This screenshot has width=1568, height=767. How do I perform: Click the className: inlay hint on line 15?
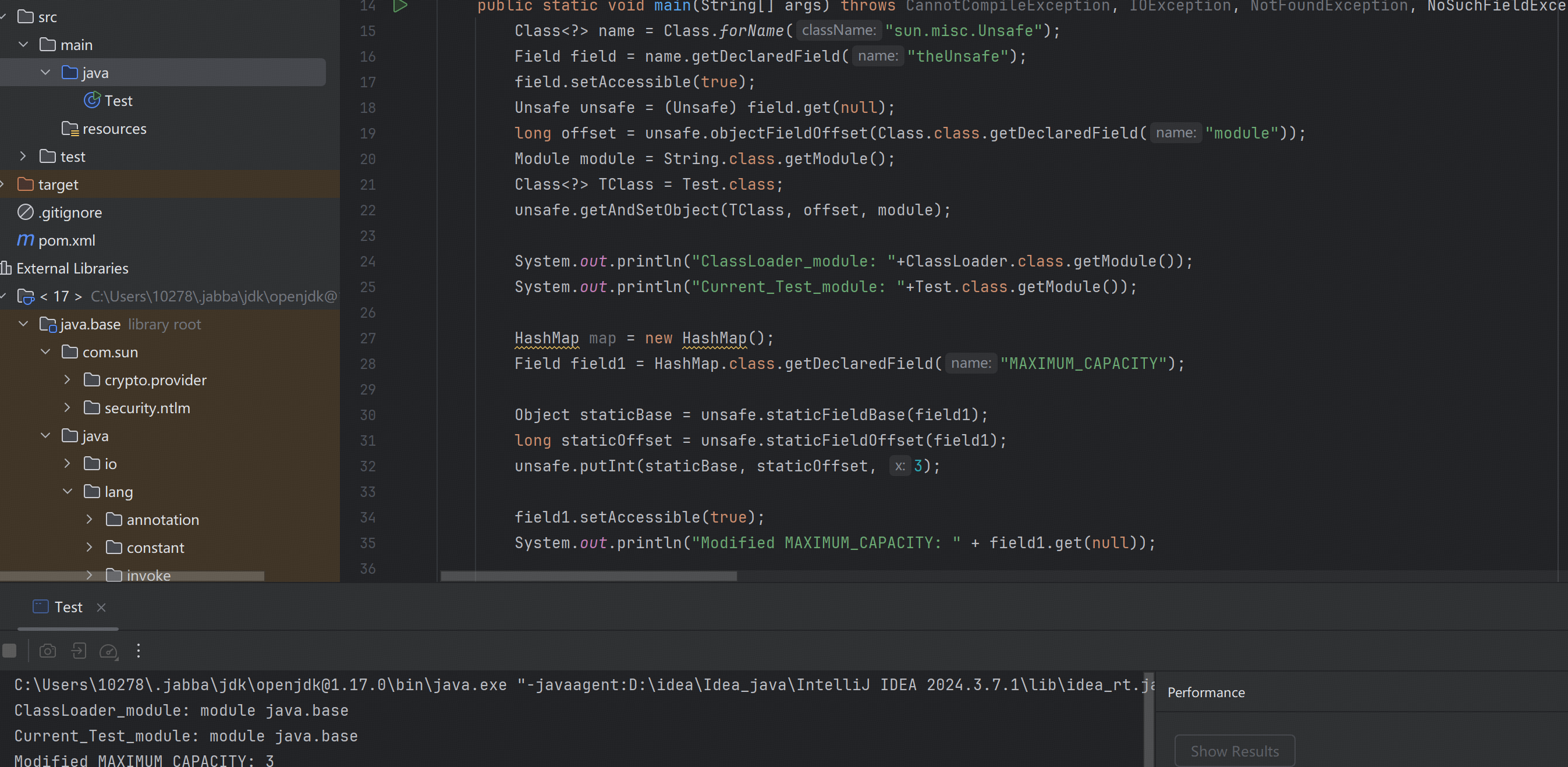[838, 30]
